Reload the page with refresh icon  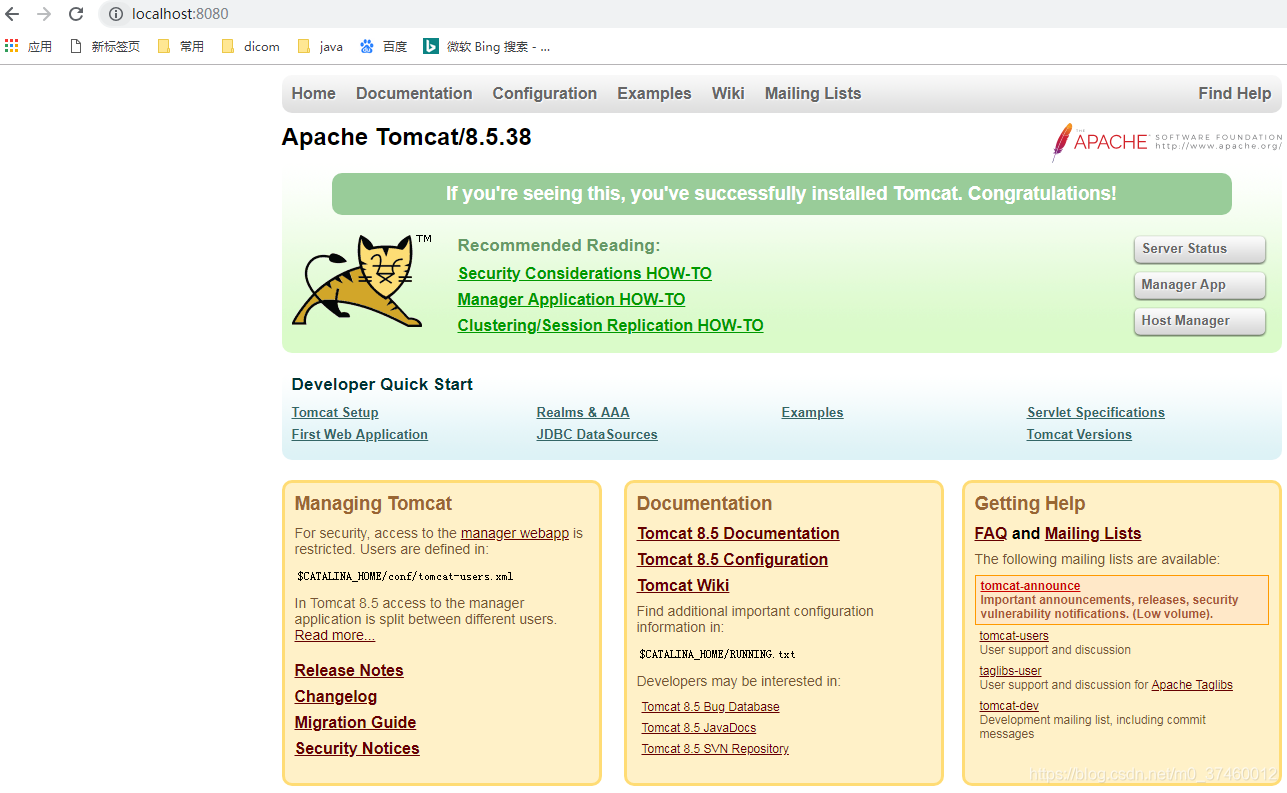pyautogui.click(x=76, y=14)
